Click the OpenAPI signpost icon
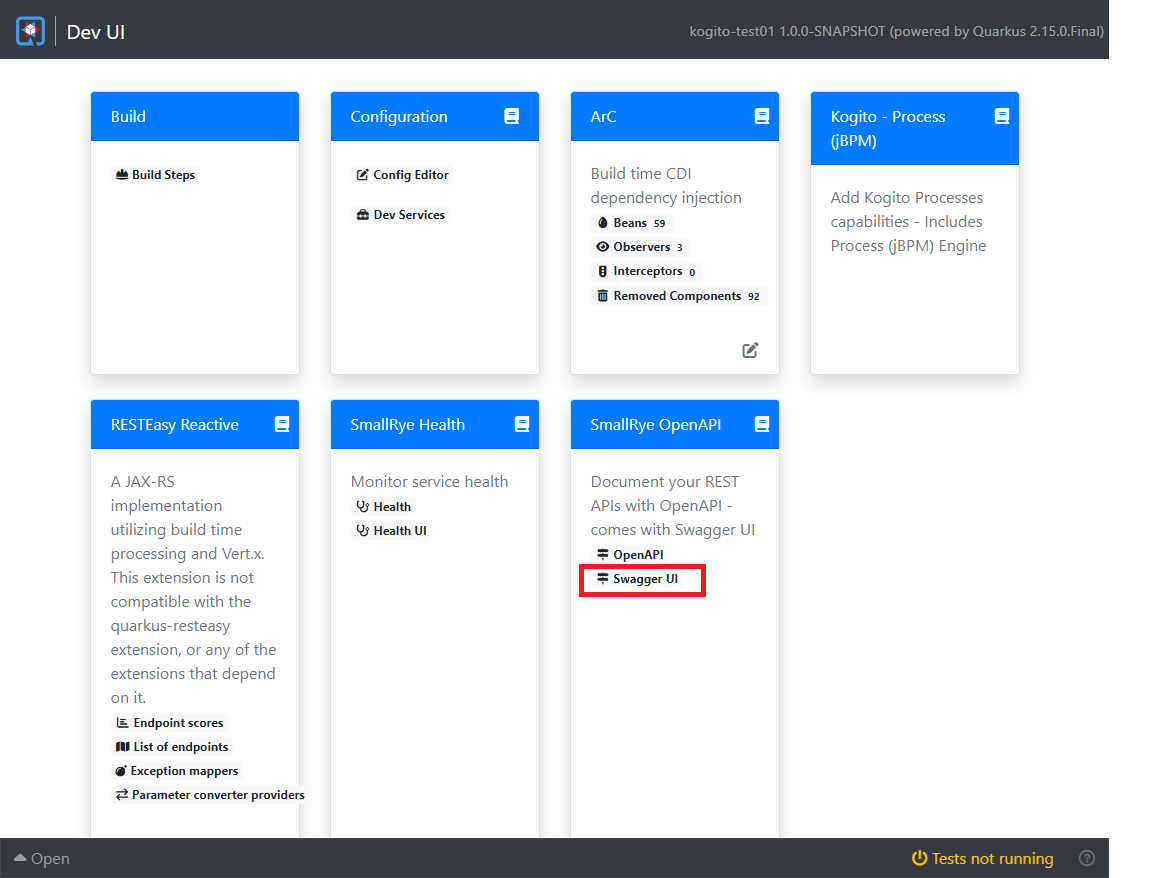Screen dimensions: 1152x878 pyautogui.click(x=602, y=554)
